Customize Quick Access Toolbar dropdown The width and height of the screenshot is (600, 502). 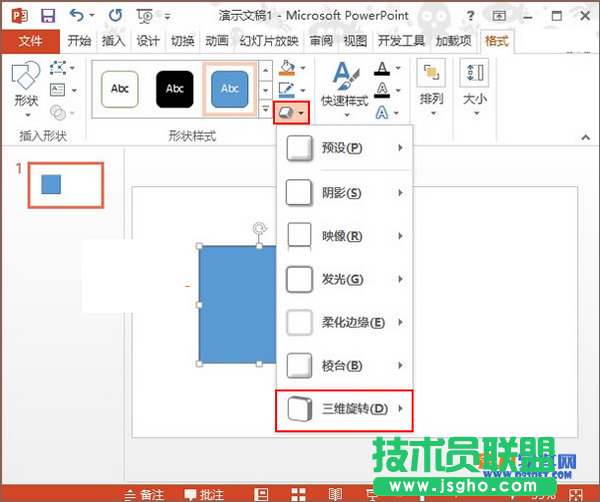167,16
